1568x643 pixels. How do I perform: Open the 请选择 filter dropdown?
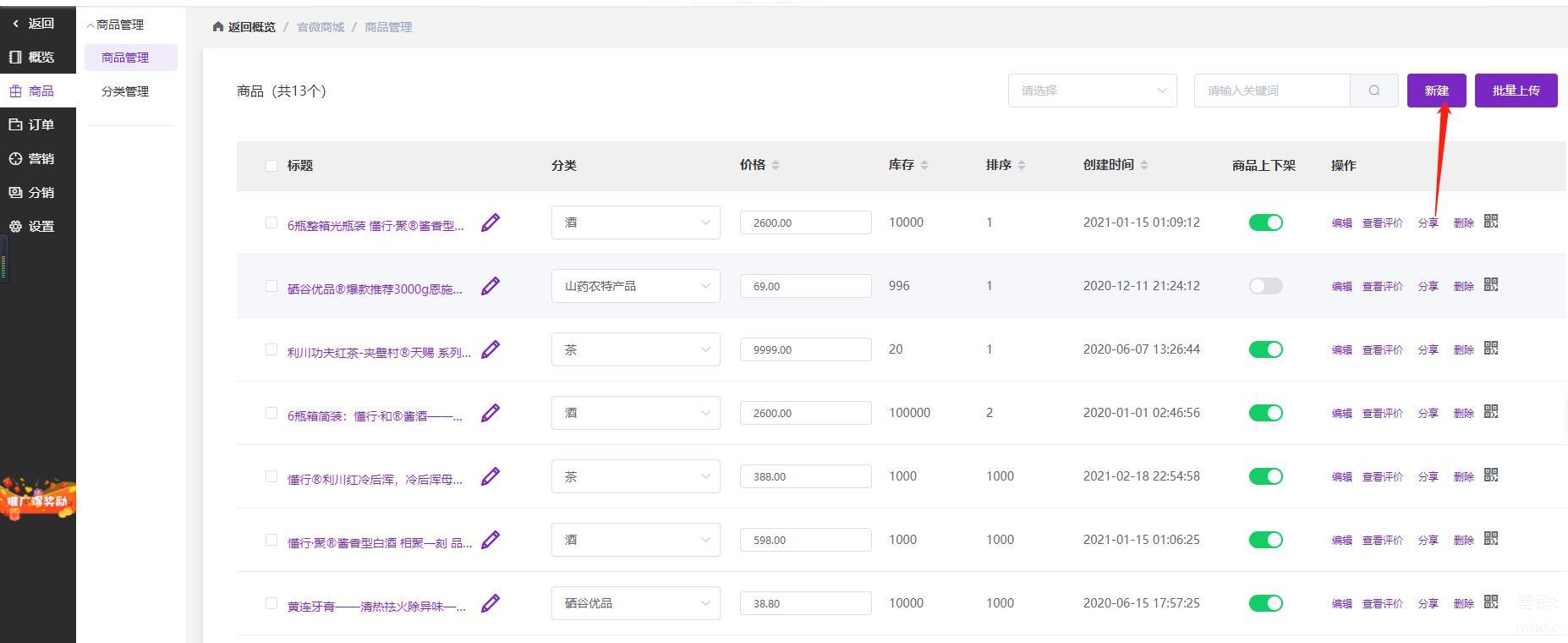[x=1092, y=91]
